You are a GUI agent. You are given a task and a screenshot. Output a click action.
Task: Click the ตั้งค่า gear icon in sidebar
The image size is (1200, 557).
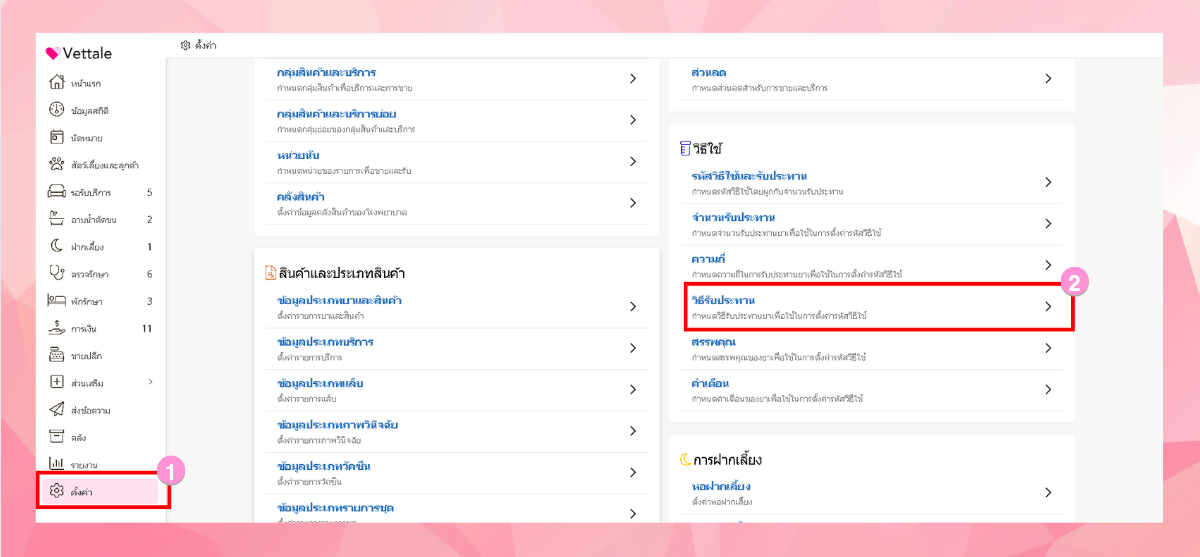coord(57,491)
